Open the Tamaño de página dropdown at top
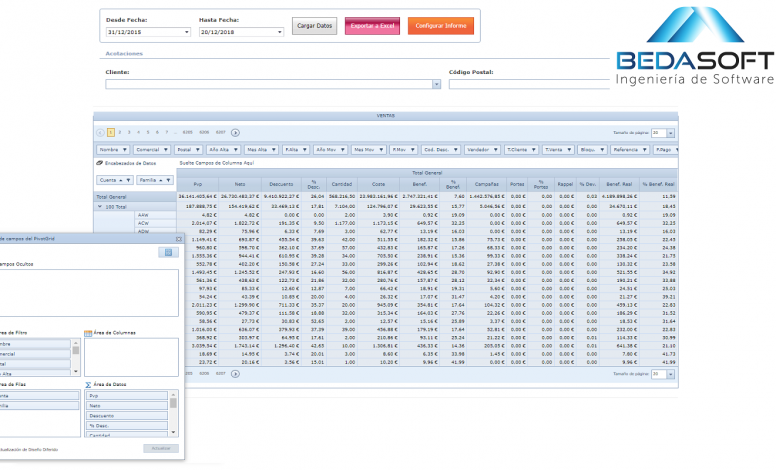 pos(671,132)
